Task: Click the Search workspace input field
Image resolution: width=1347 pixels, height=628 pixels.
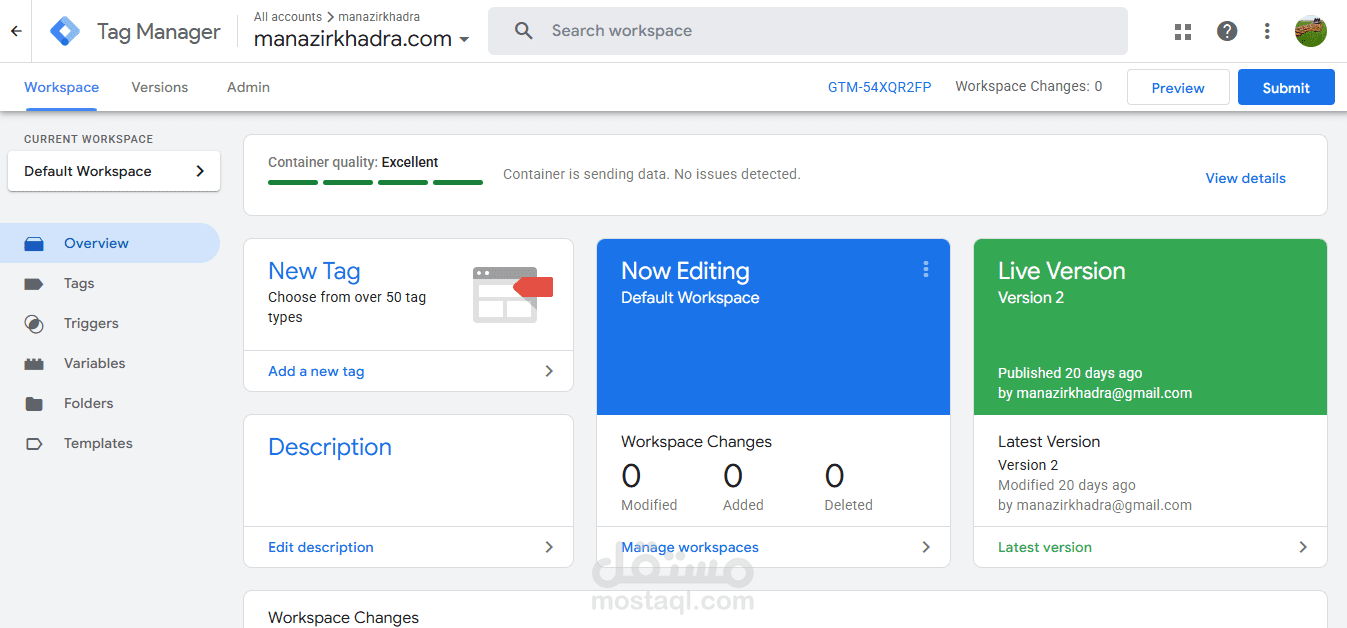Action: pyautogui.click(x=808, y=31)
